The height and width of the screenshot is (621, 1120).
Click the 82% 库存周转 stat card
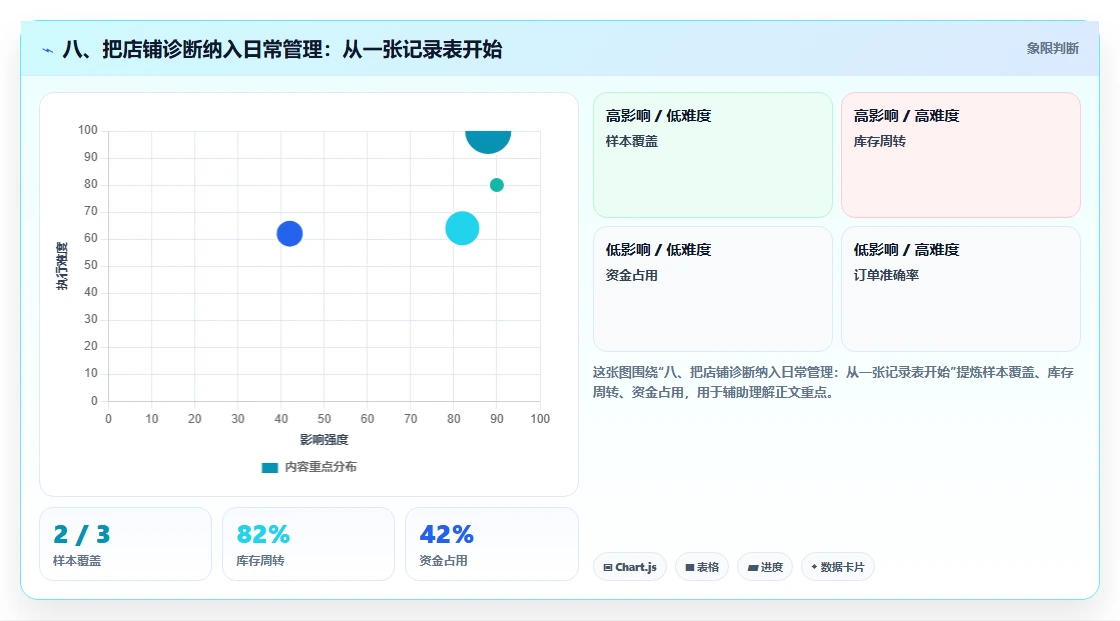309,544
